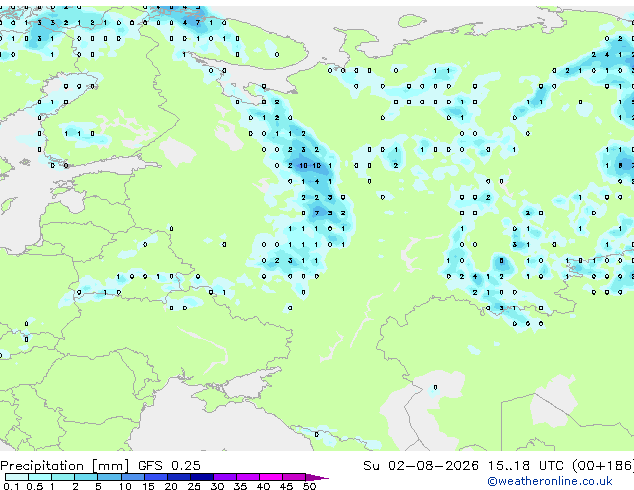The width and height of the screenshot is (634, 490).
Task: Pick the 1–2 mm legend color swatch
Action: pyautogui.click(x=63, y=477)
